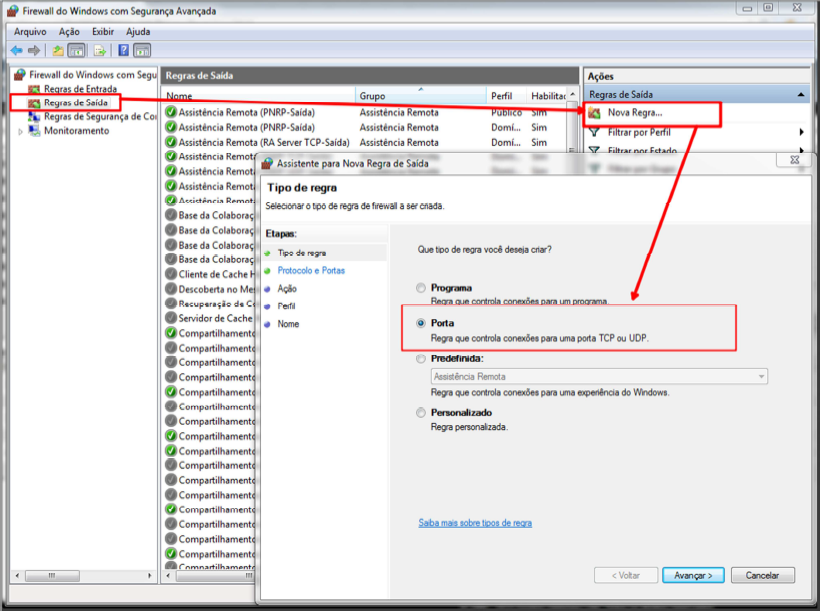Click Filtrar por Perfil action
The width and height of the screenshot is (820, 611).
639,132
